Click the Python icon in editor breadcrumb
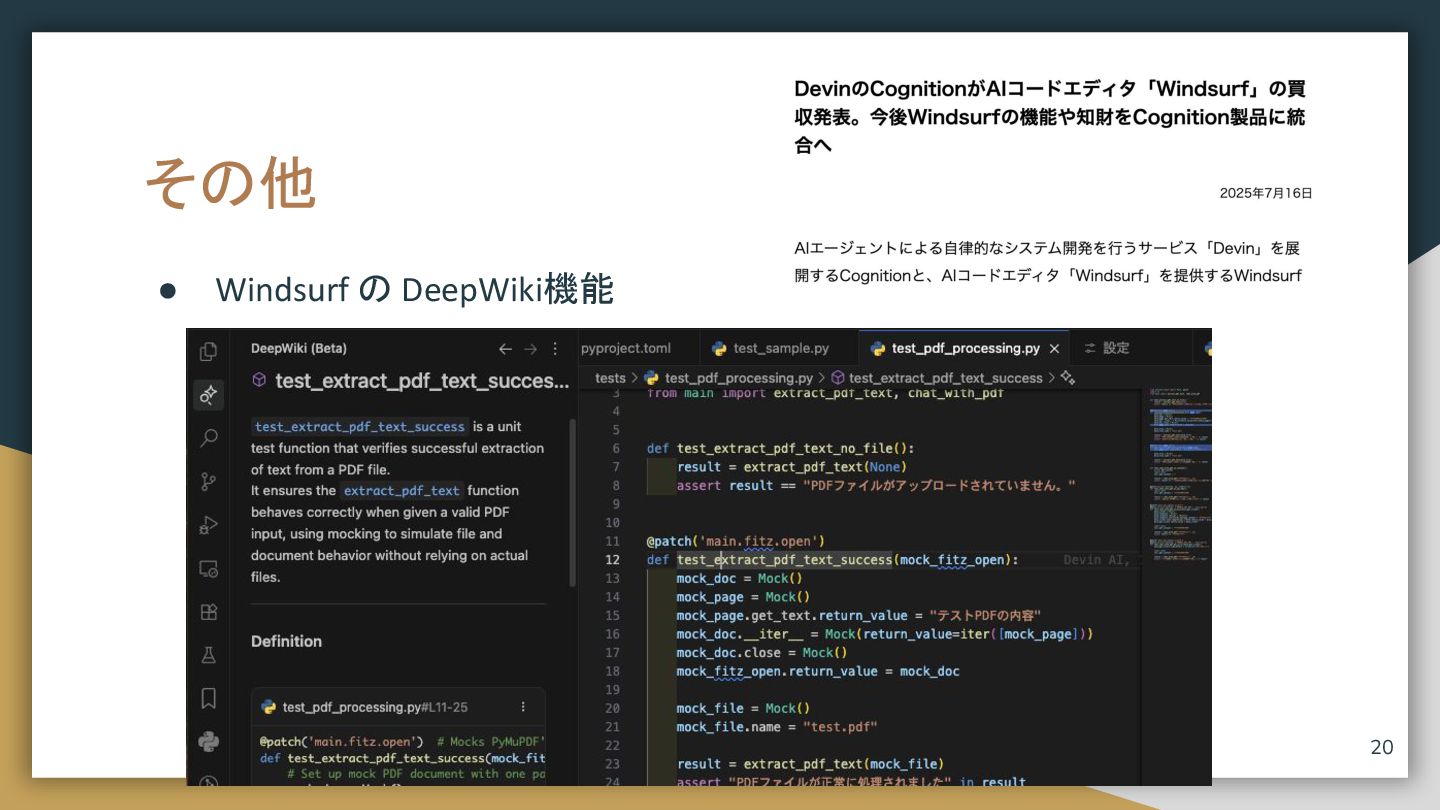1440x810 pixels. (x=652, y=378)
